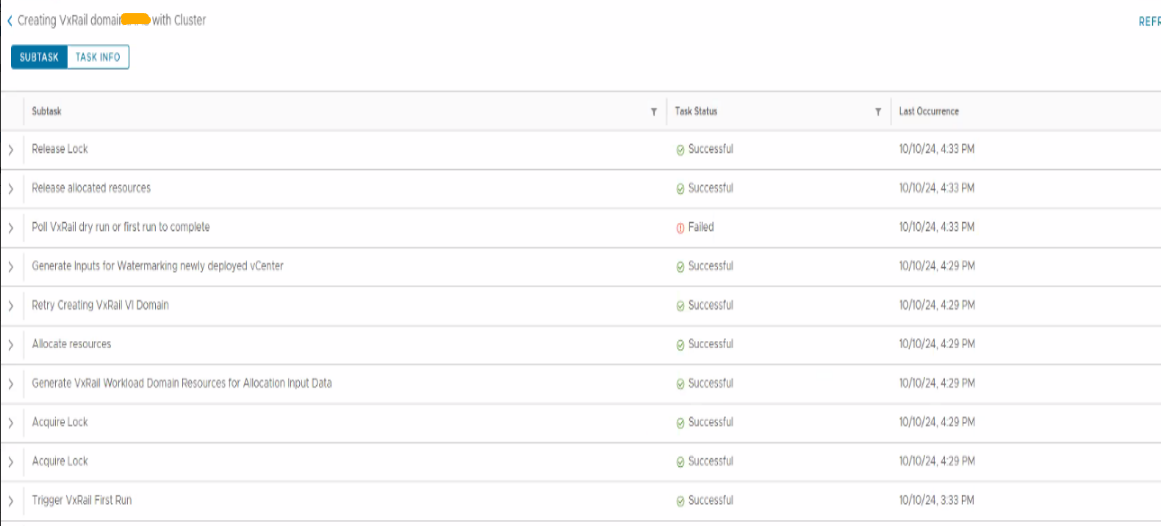Select the Generate VxRail Workload Domain Resources row
Screen dimensions: 1161x526
click(x=182, y=384)
